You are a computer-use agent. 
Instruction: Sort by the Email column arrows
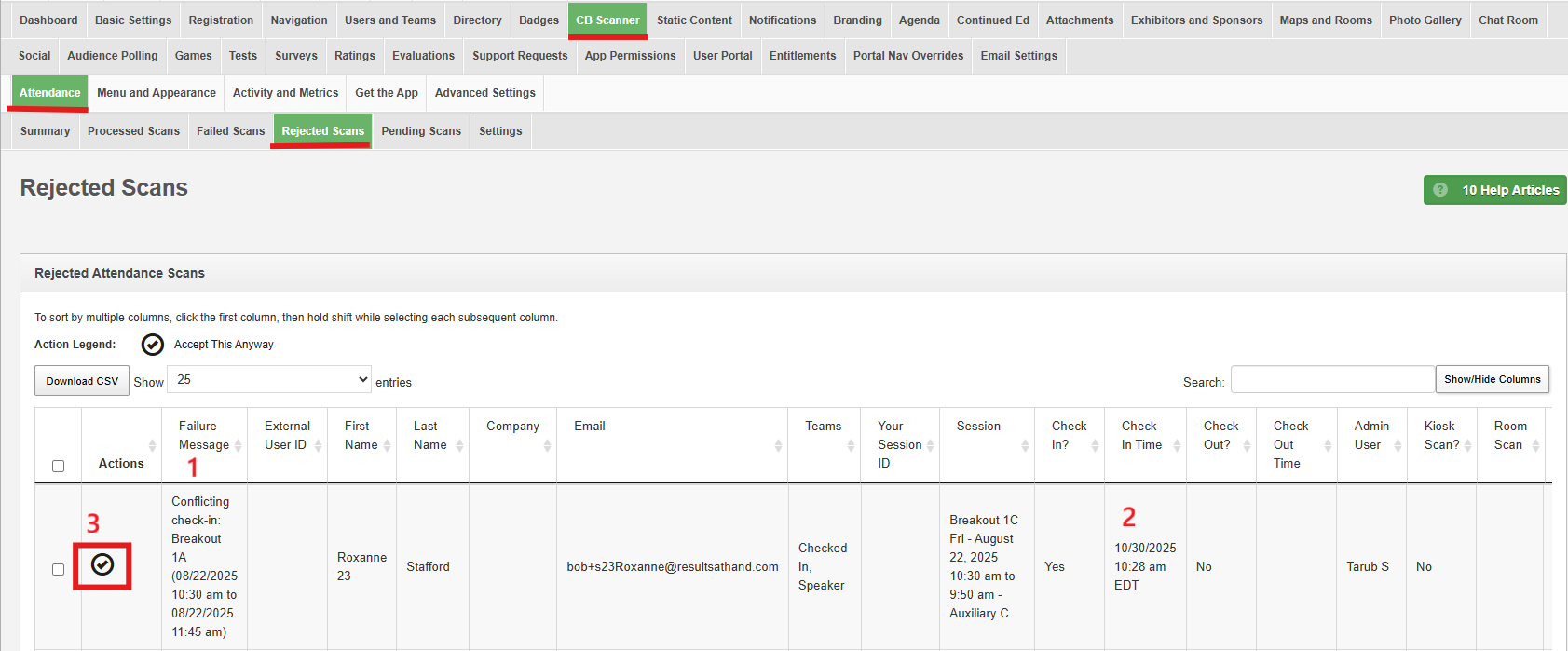pyautogui.click(x=778, y=445)
